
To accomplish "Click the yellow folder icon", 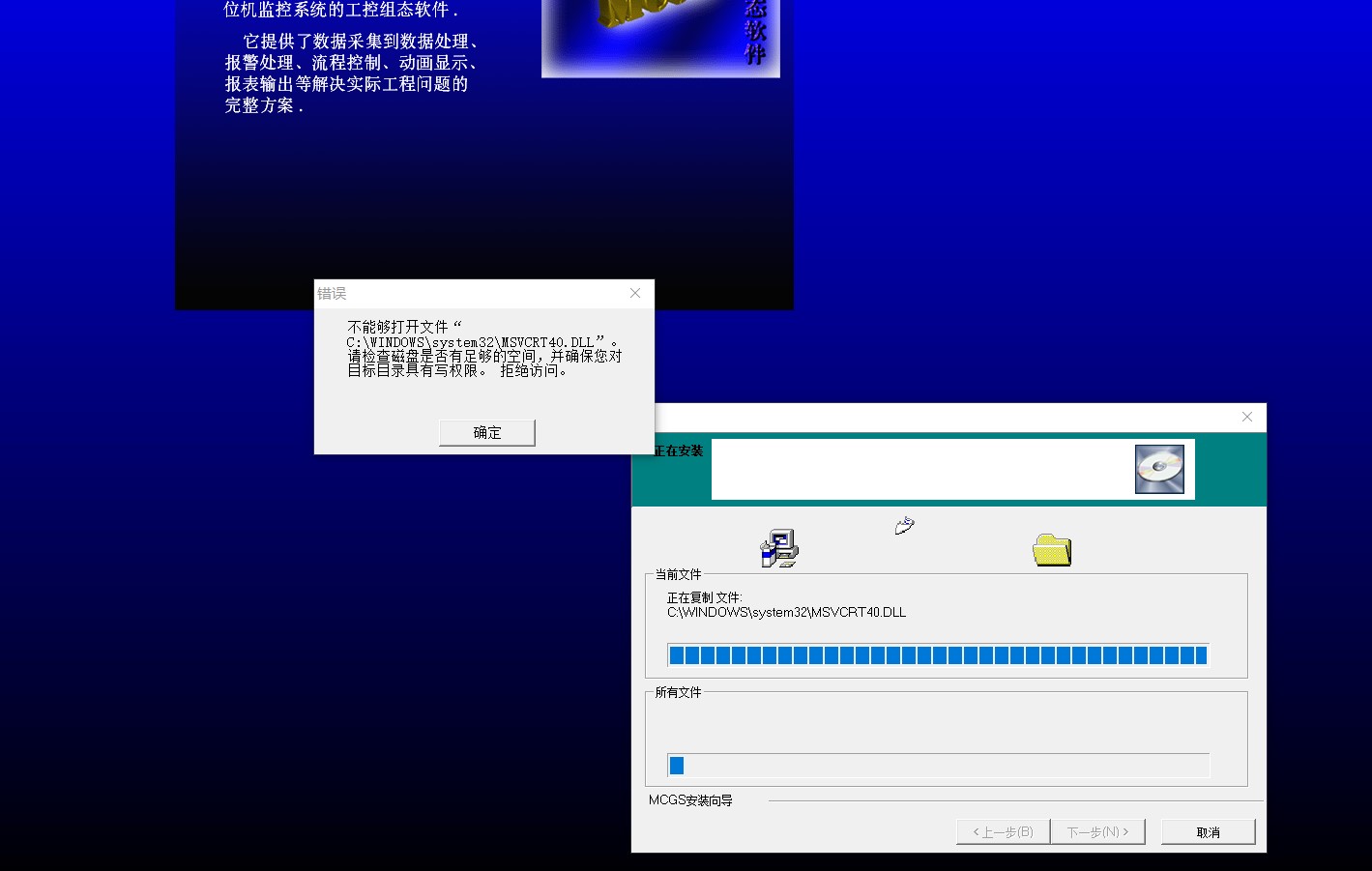I will coord(1051,550).
